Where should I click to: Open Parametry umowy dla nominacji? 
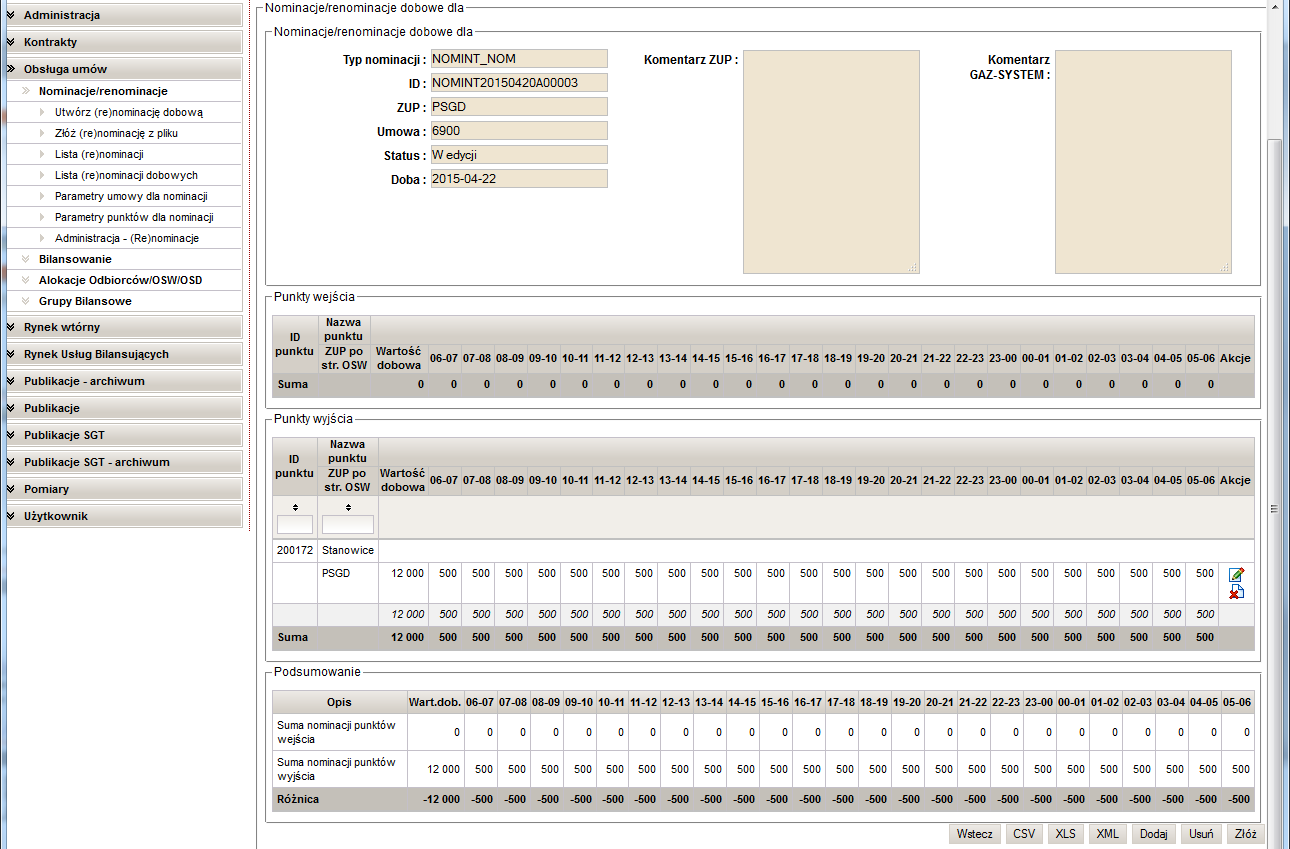click(131, 196)
